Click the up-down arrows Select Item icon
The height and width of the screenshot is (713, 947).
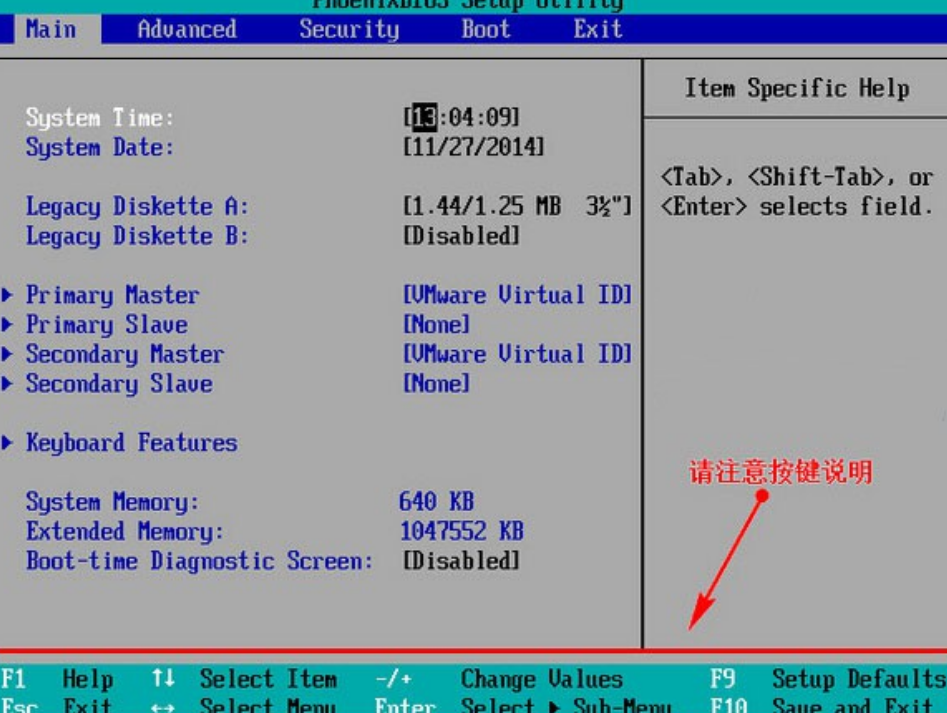(163, 680)
